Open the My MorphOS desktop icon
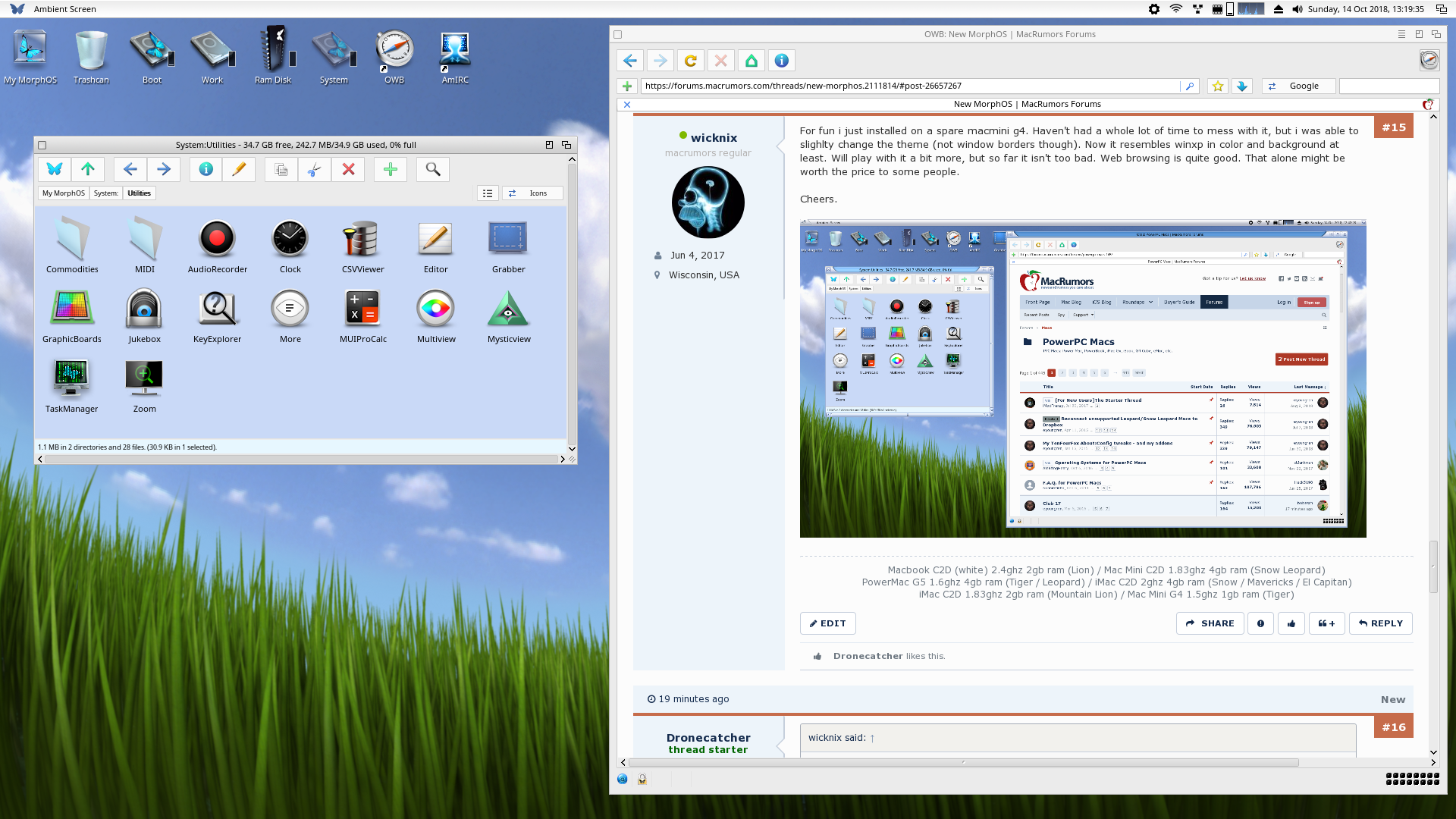This screenshot has width=1456, height=819. click(x=30, y=57)
